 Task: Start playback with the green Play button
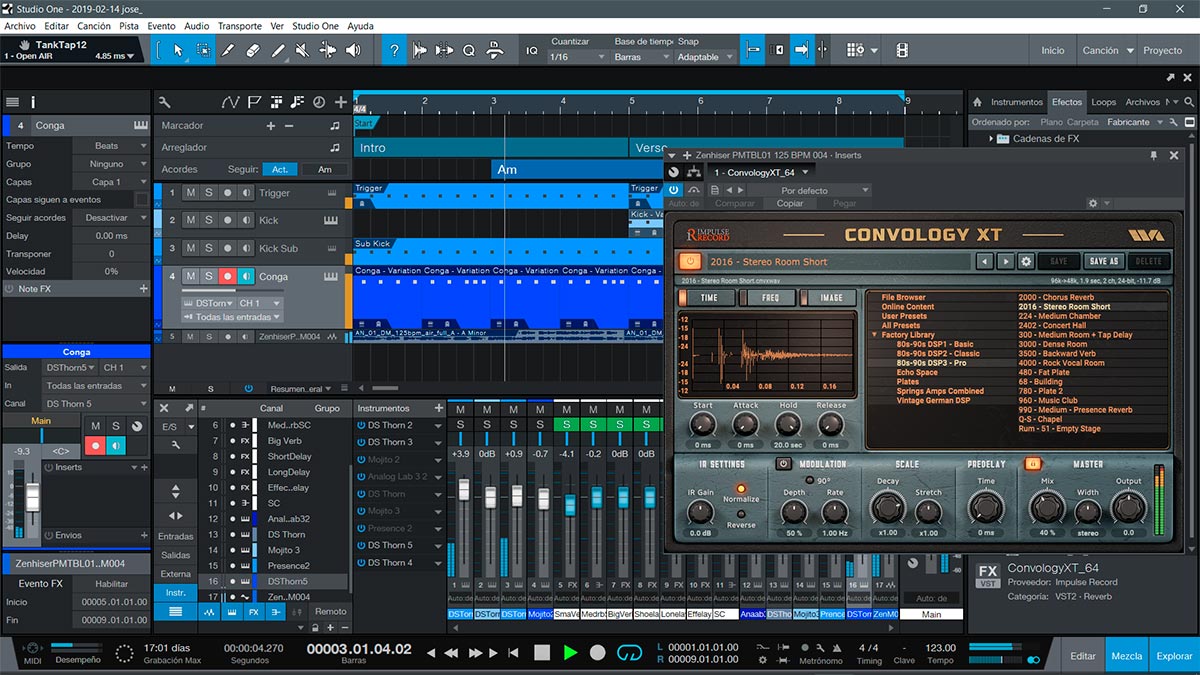click(x=570, y=652)
